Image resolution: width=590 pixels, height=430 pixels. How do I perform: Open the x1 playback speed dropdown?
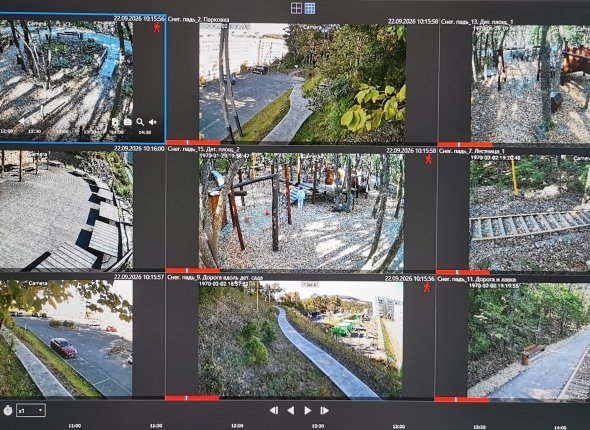31,410
